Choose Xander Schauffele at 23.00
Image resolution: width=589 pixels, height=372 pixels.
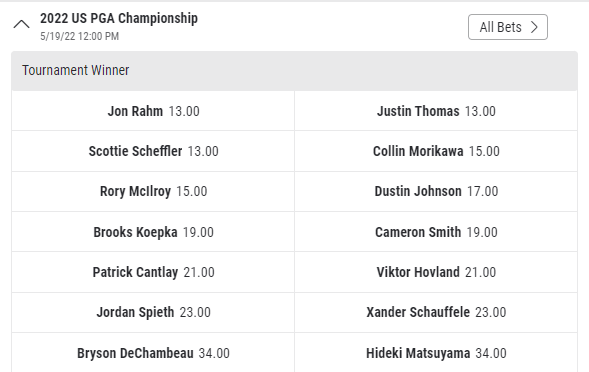(436, 312)
